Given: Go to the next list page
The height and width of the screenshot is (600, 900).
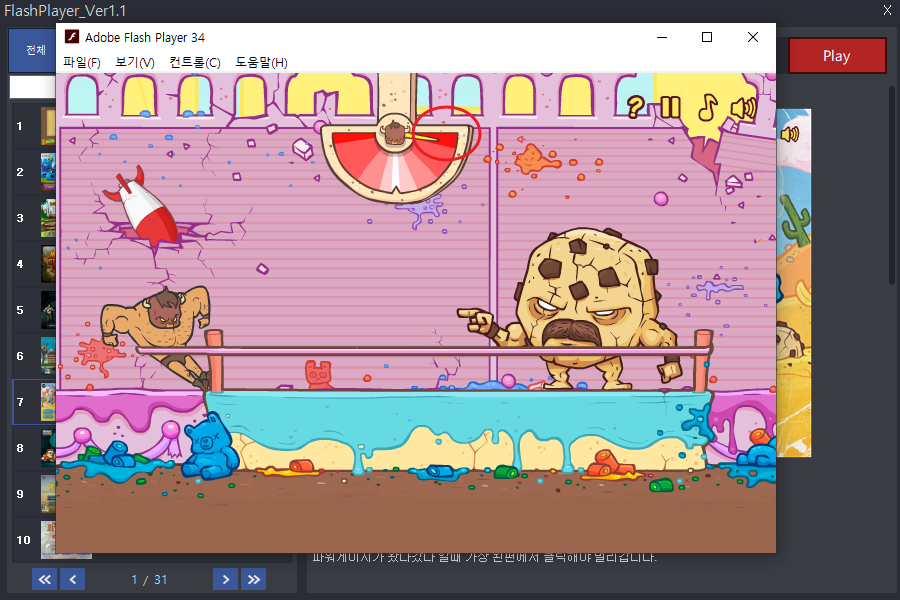Looking at the screenshot, I should (226, 579).
